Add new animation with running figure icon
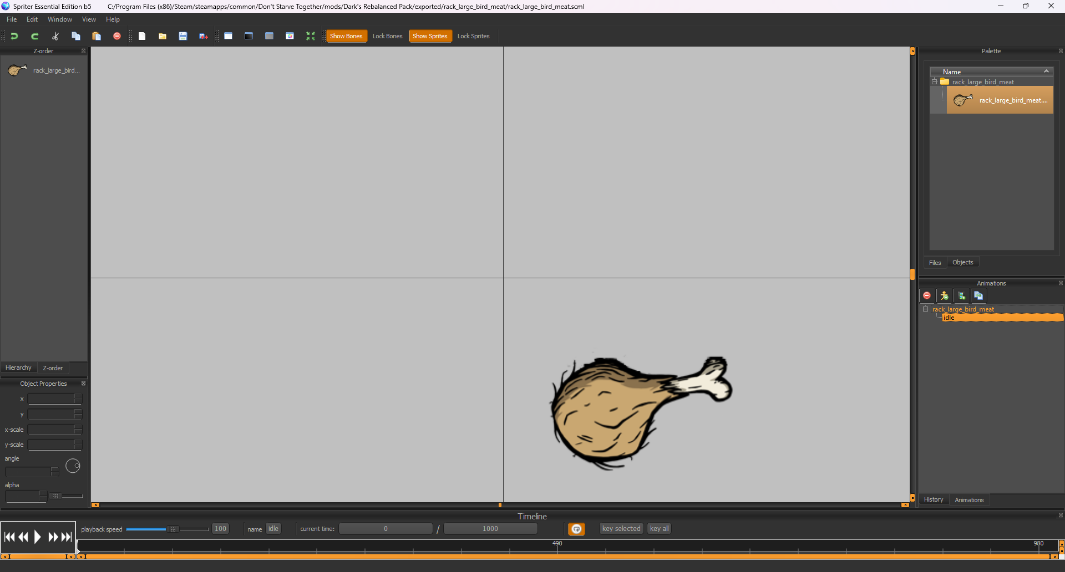Screen dimensions: 1065x572 pos(944,296)
